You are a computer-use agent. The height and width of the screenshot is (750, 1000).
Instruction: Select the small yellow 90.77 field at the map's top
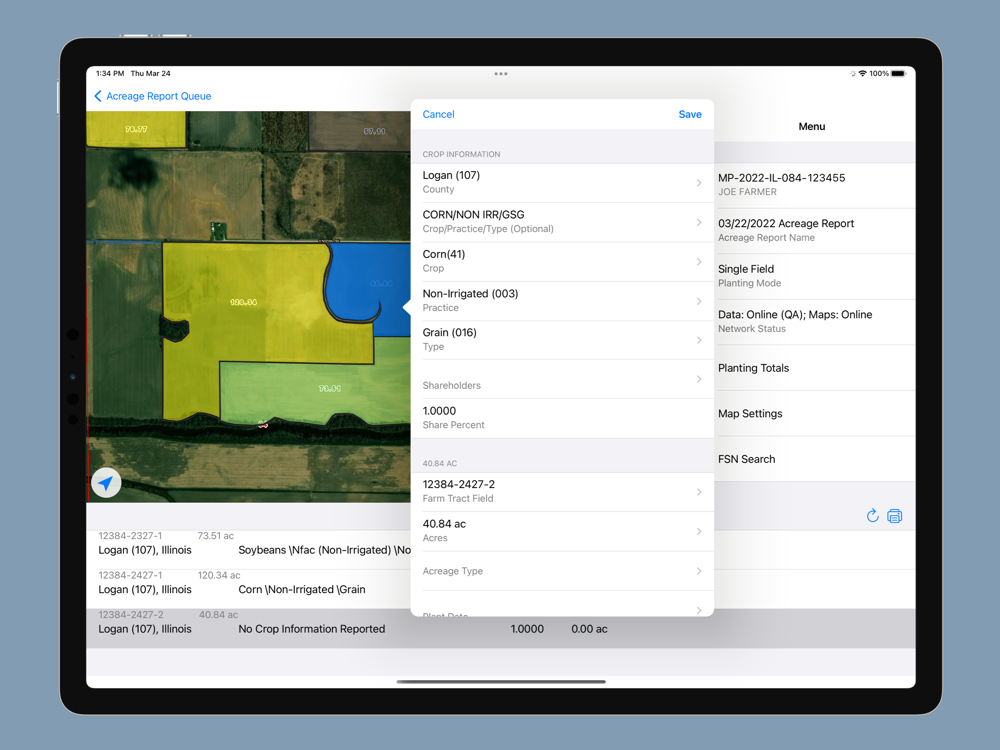pos(136,129)
